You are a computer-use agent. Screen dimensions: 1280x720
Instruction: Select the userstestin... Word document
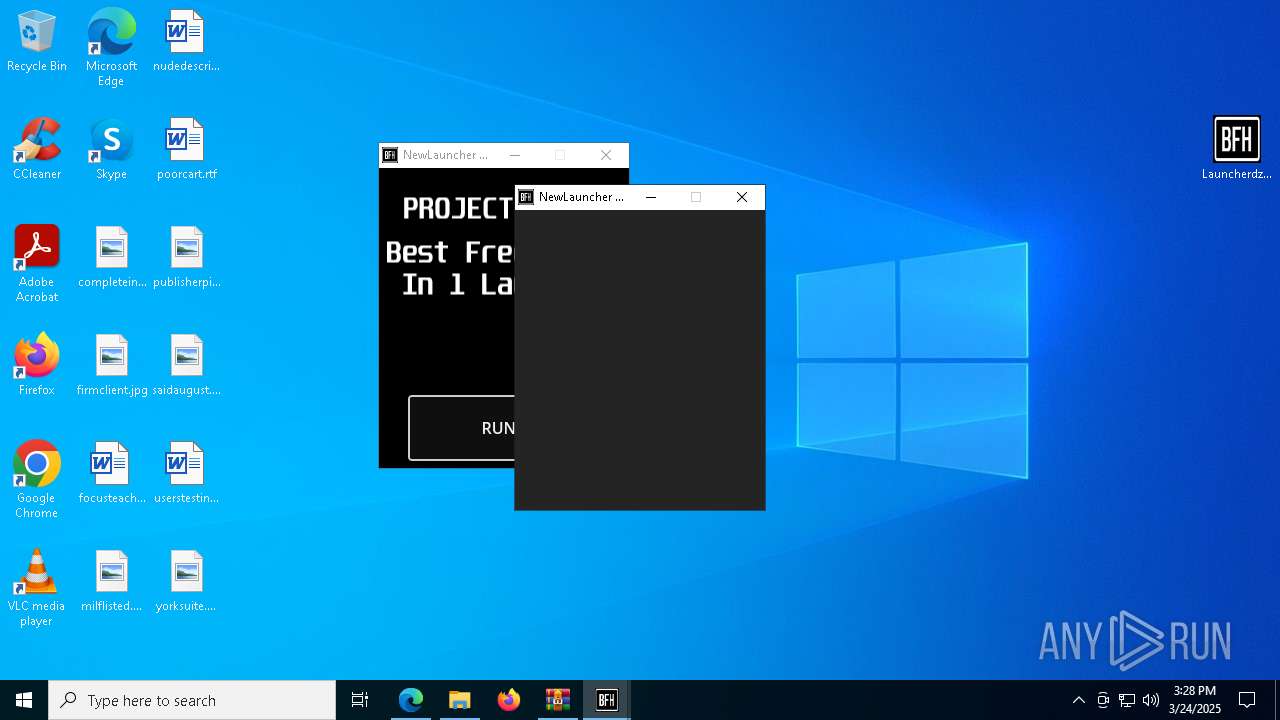[x=186, y=474]
